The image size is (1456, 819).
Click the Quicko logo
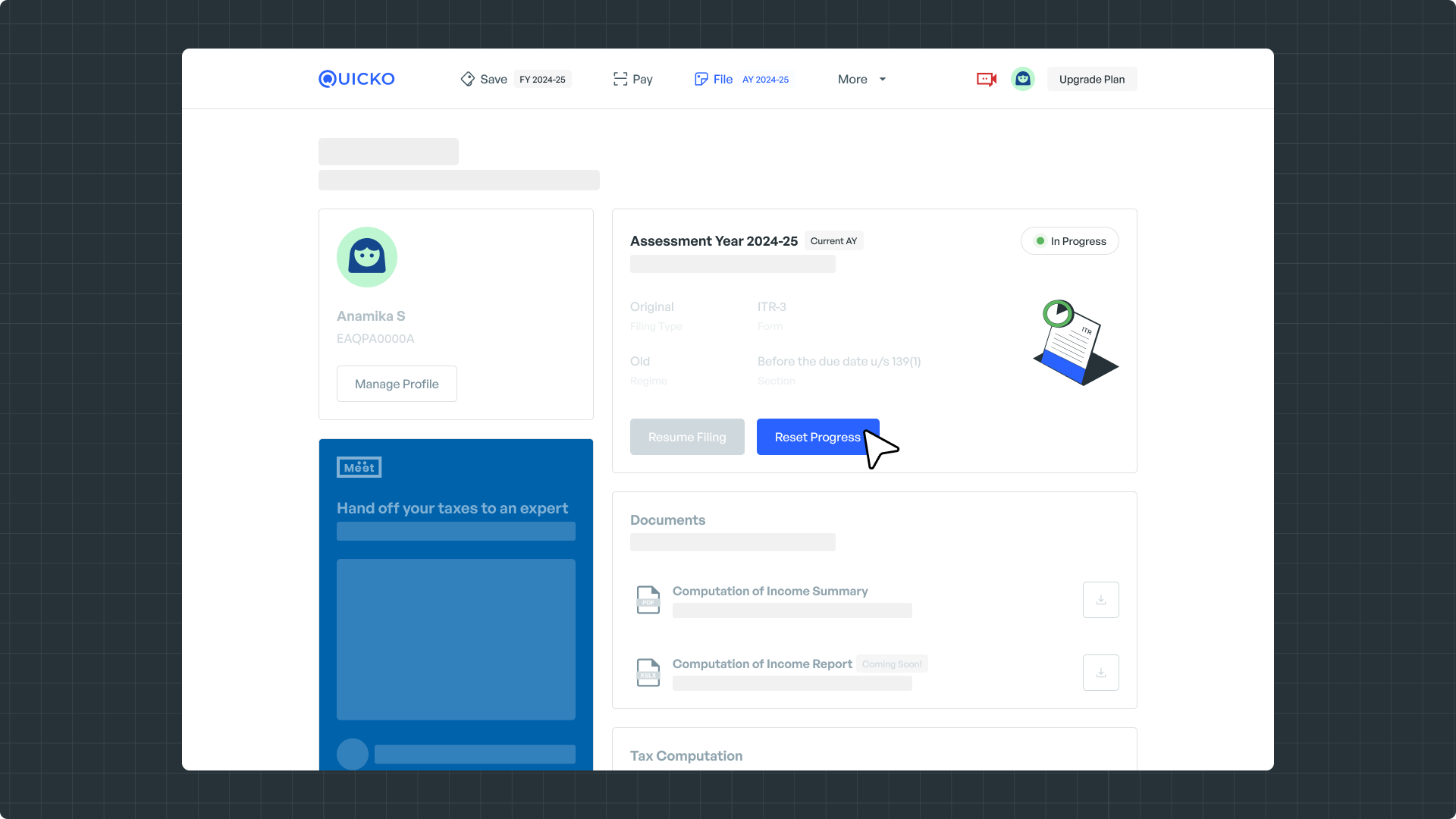click(356, 79)
